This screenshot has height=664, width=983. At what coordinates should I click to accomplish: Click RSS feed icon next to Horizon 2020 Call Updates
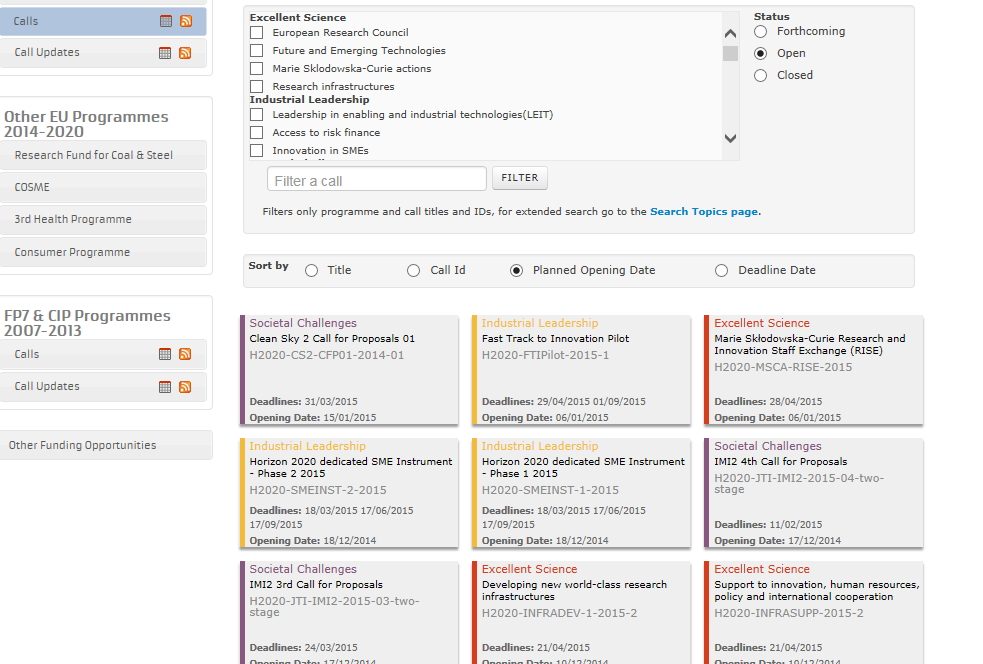tap(185, 53)
